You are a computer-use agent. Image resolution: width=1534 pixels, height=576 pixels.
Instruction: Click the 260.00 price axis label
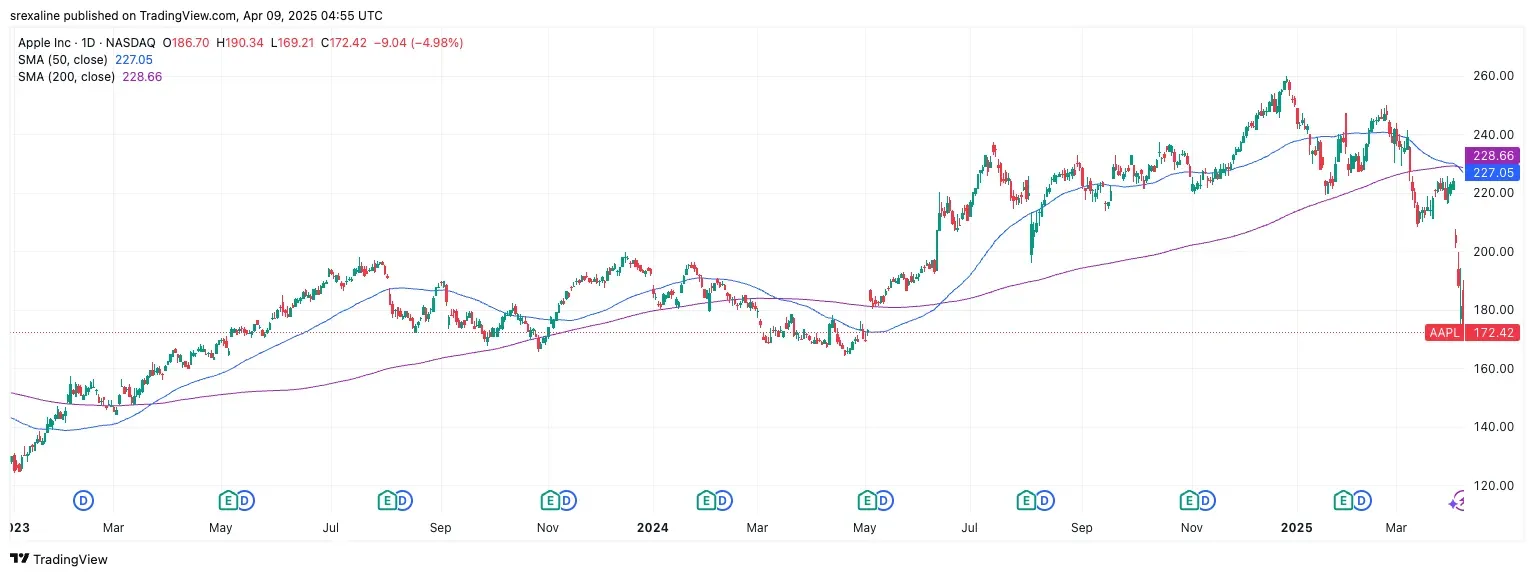pyautogui.click(x=1491, y=76)
